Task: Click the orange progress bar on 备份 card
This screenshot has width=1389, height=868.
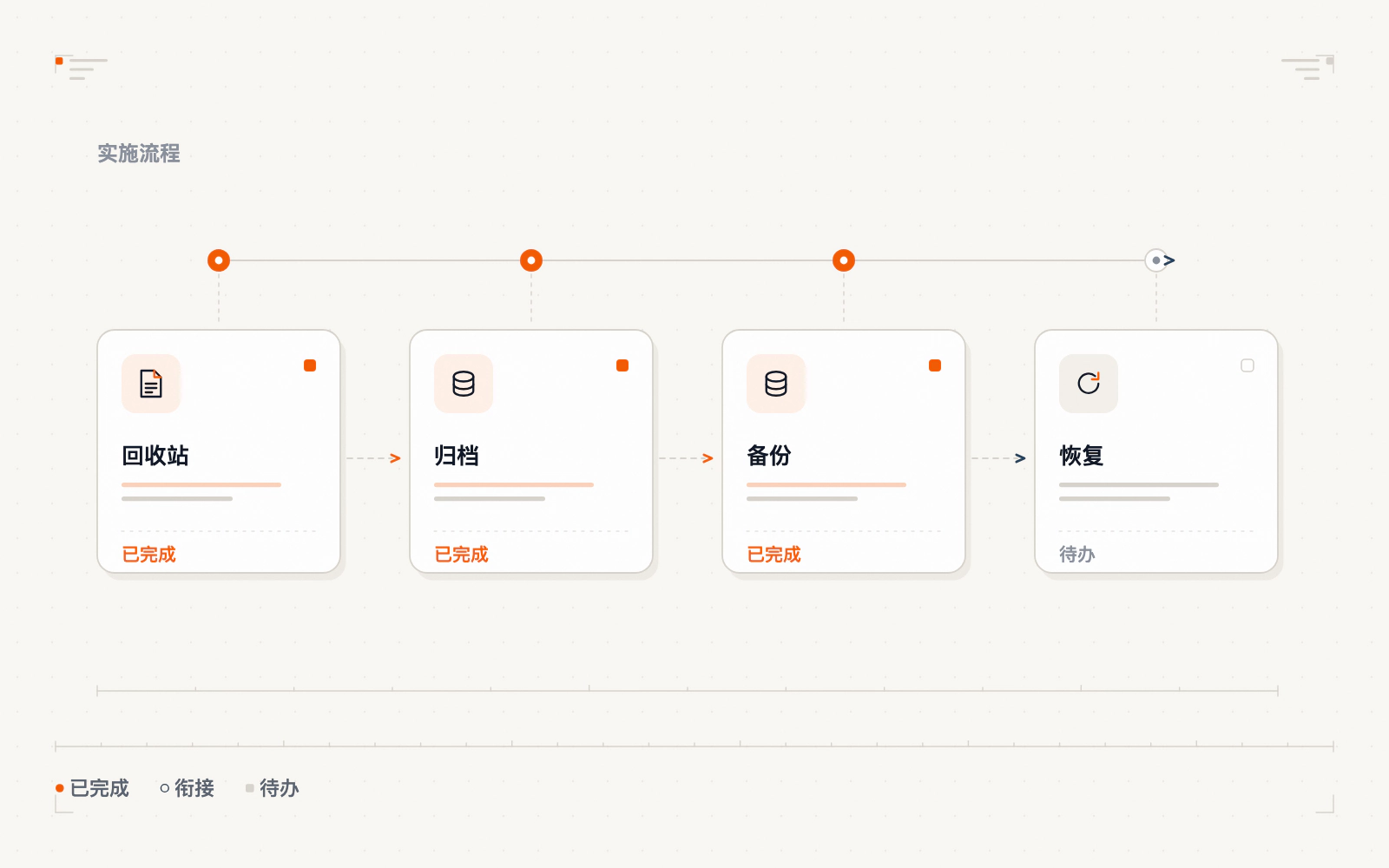Action: pos(826,484)
